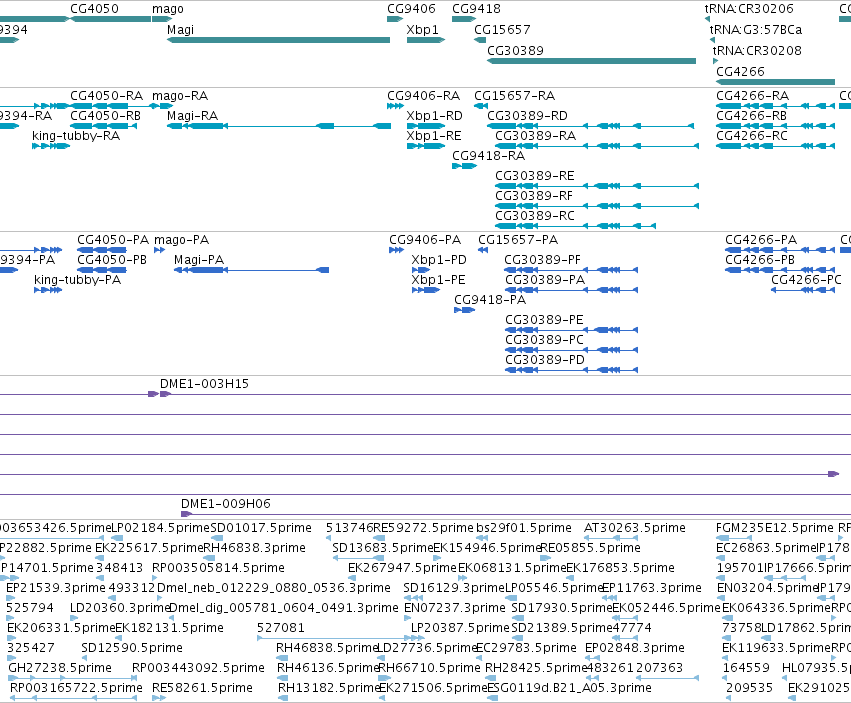Click the DME1-009H06 clone label
Screen dimensions: 851x703
[x=226, y=504]
